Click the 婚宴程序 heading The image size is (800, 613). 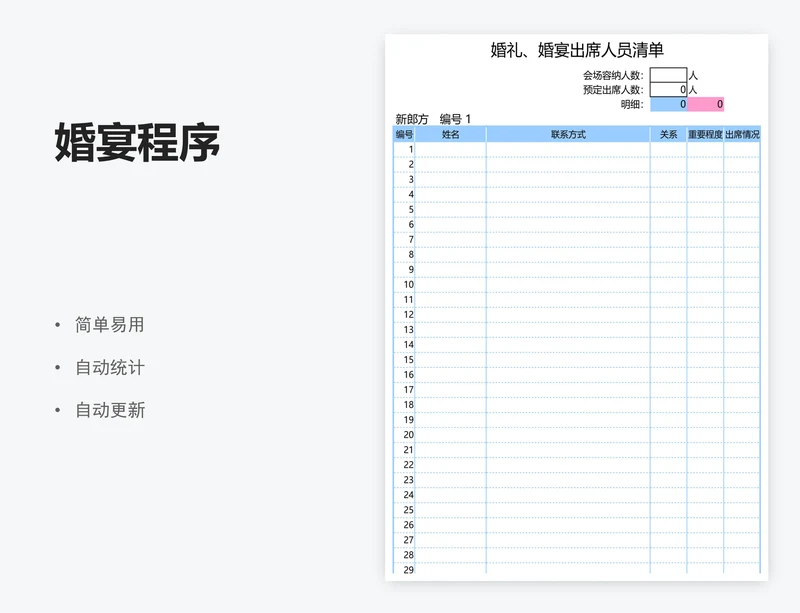point(137,142)
